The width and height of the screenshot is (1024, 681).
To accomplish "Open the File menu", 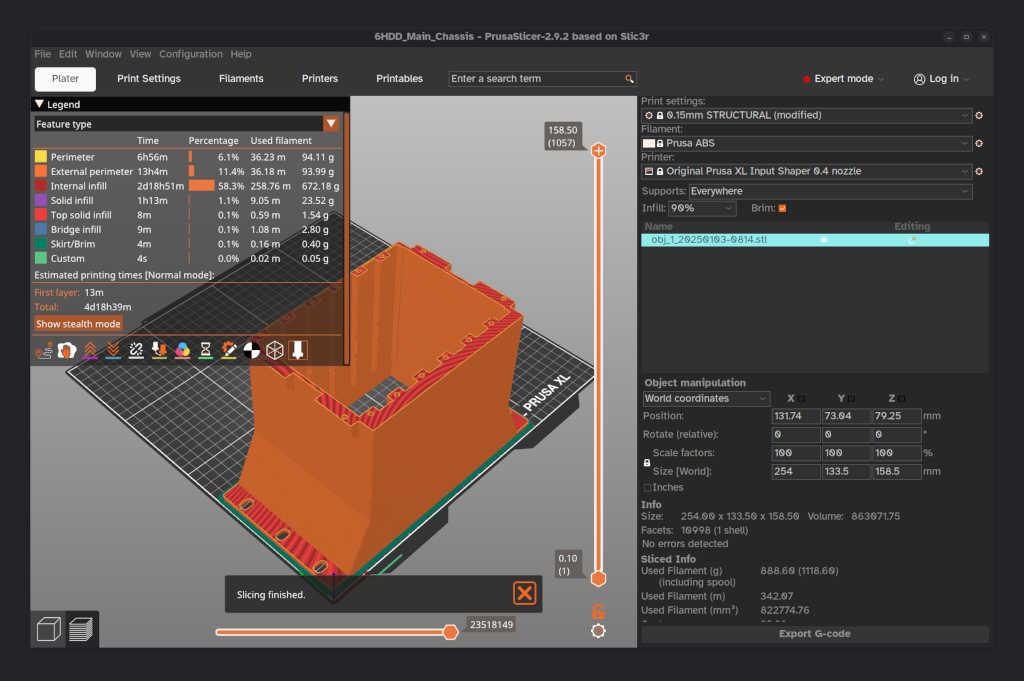I will tap(42, 54).
